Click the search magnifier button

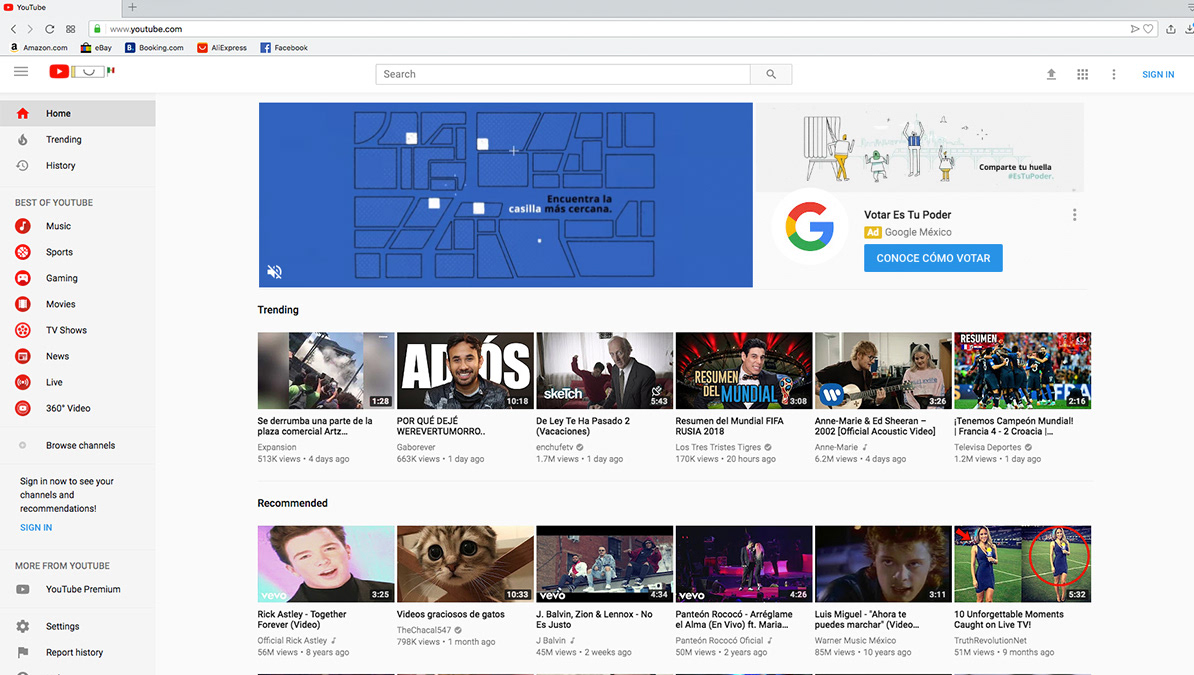(771, 74)
